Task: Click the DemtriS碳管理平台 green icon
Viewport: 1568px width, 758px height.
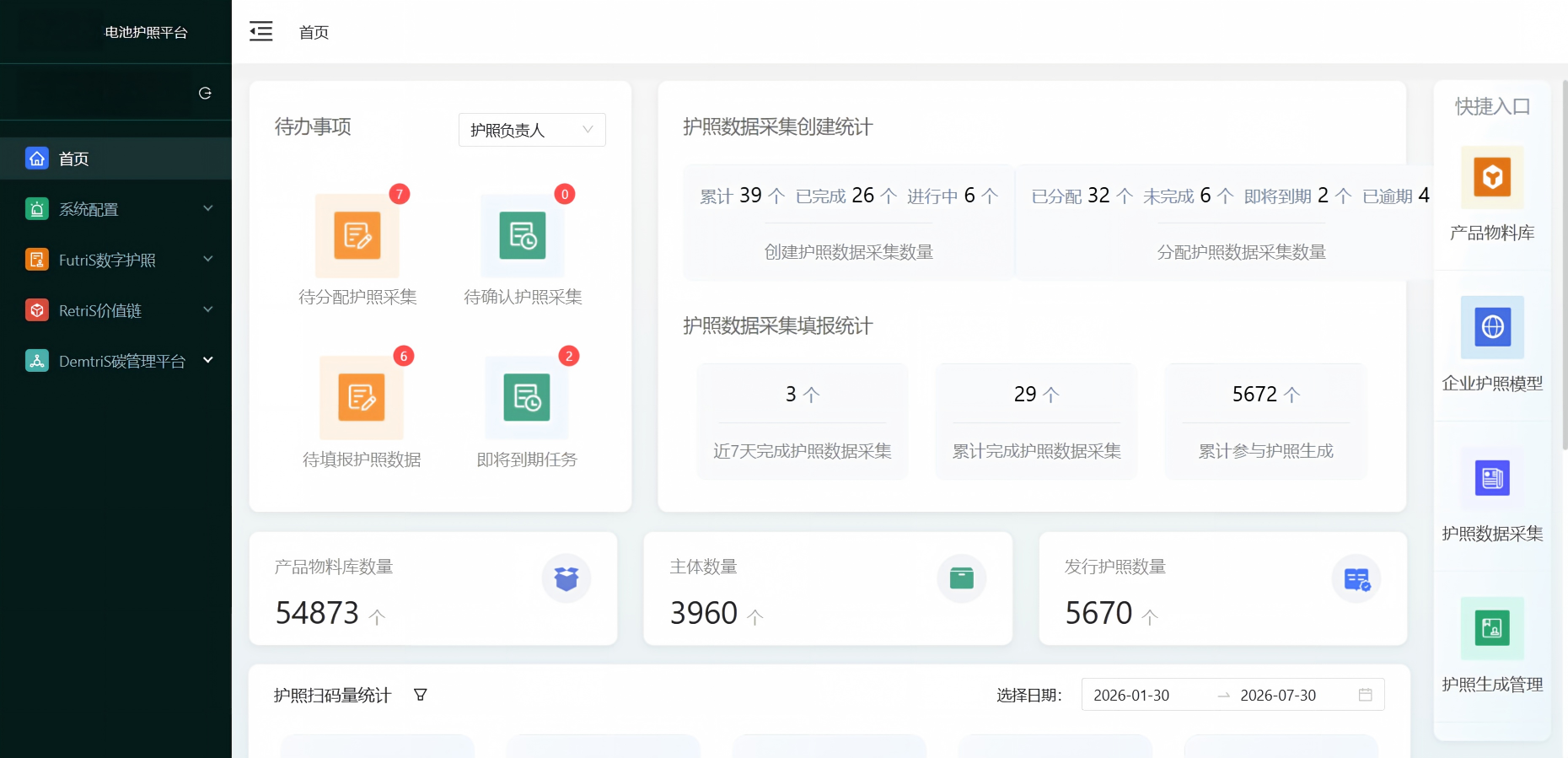Action: tap(37, 361)
